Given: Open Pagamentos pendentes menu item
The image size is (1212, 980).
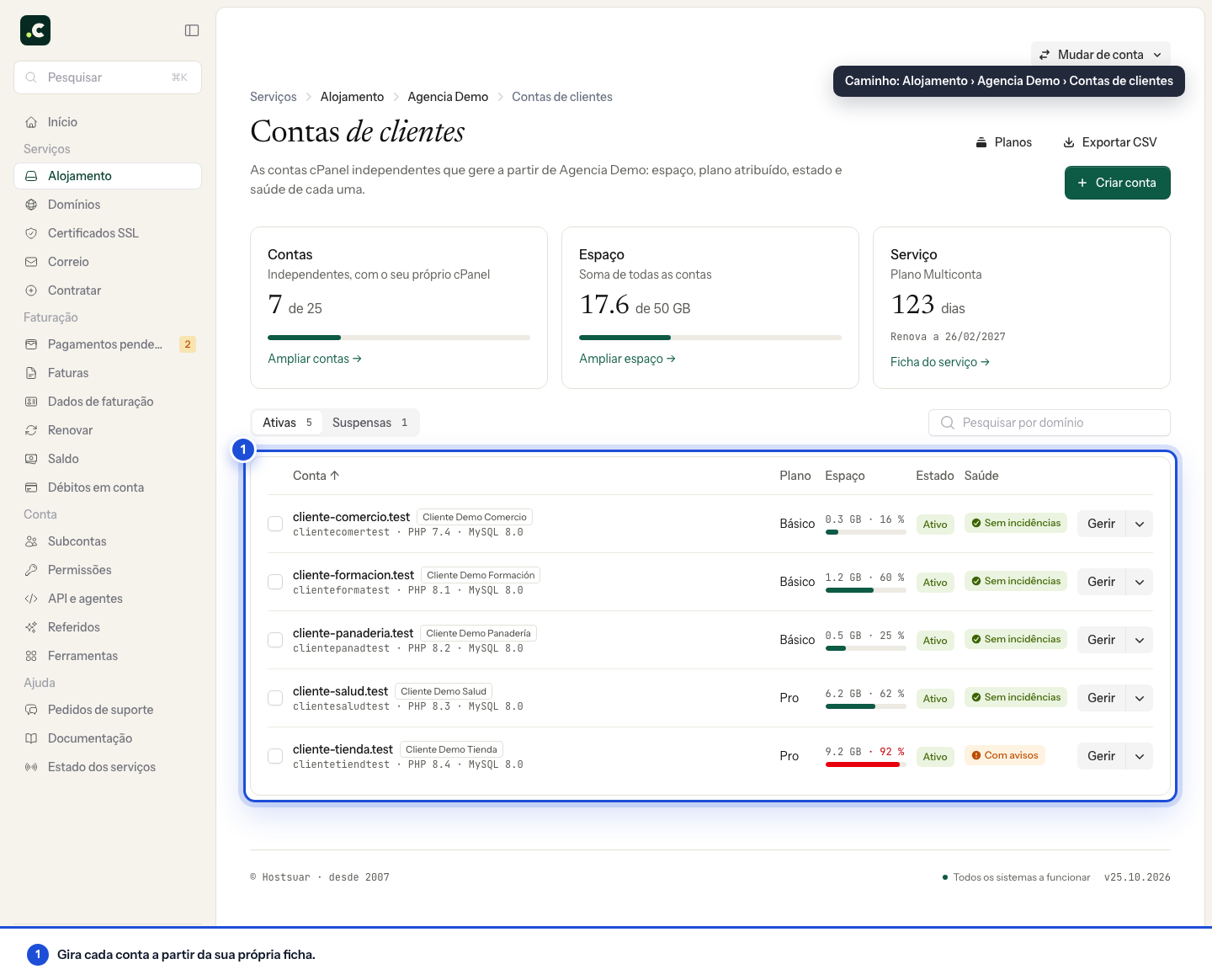Looking at the screenshot, I should click(x=108, y=344).
